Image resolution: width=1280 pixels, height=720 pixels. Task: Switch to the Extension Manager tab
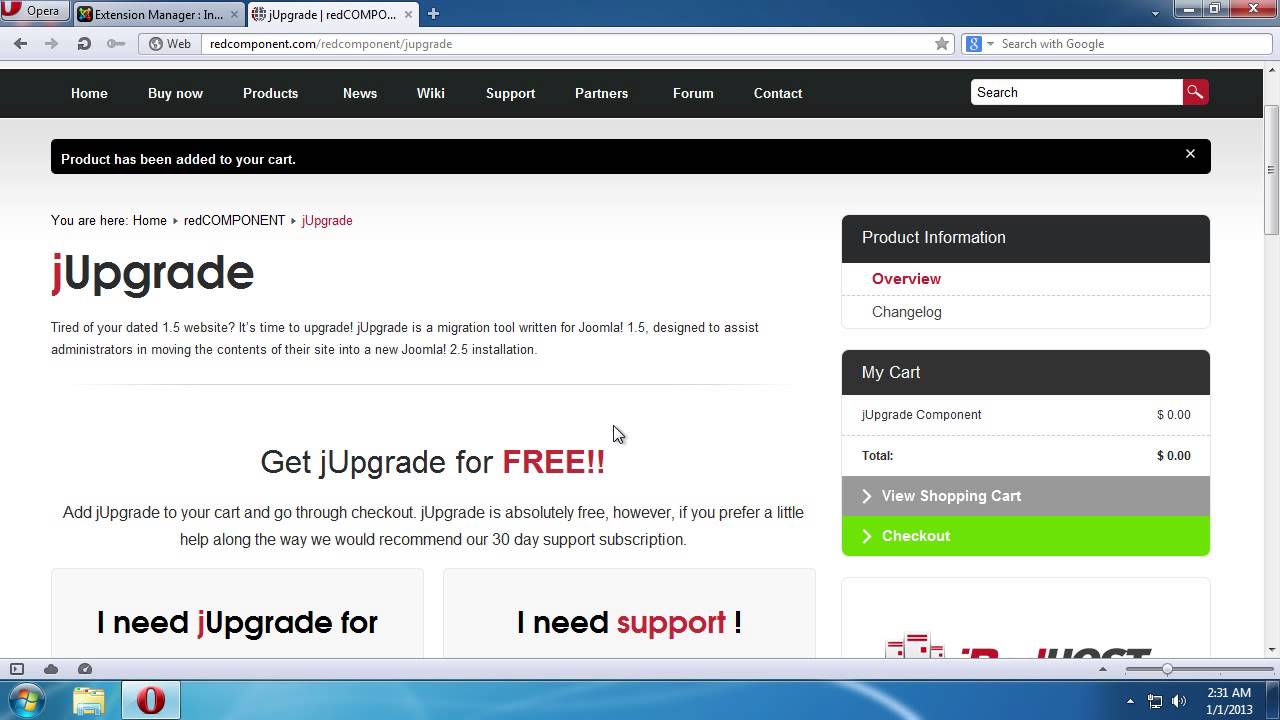click(159, 14)
